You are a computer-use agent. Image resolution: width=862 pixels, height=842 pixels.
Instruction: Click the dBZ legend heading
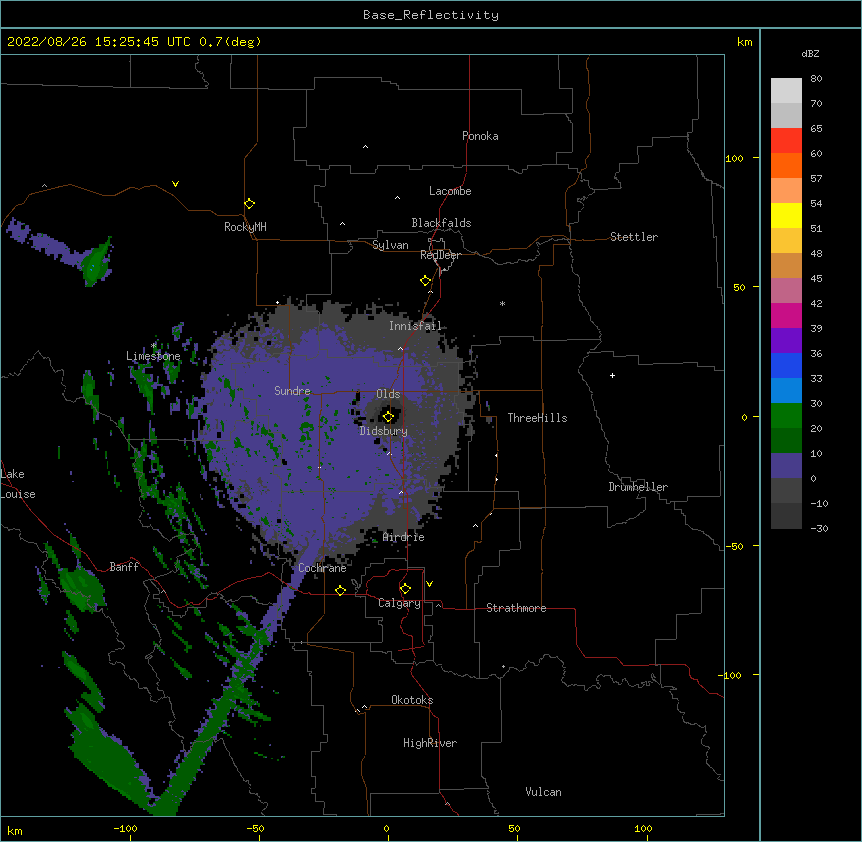coord(810,54)
